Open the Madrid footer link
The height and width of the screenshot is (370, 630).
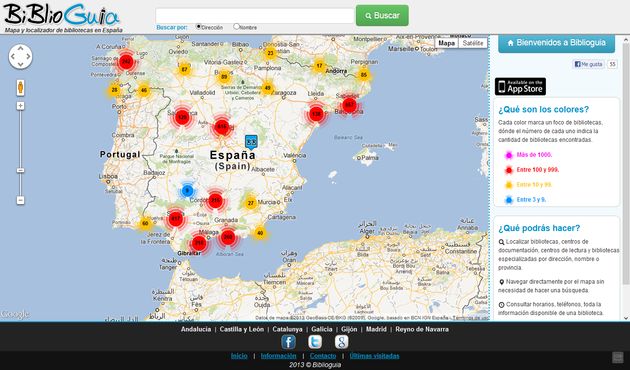(x=376, y=329)
